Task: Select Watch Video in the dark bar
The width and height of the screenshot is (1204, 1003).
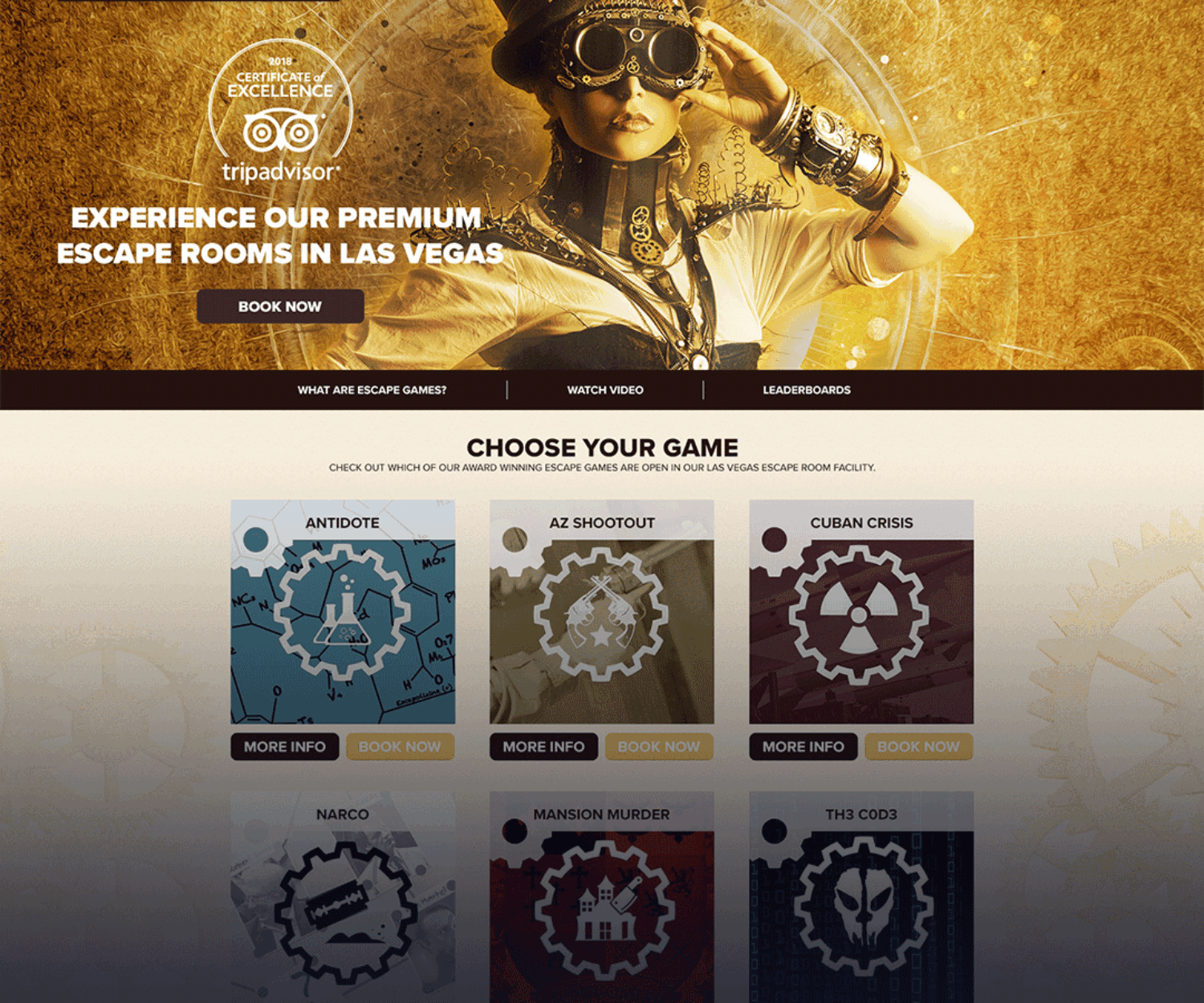Action: (x=605, y=390)
